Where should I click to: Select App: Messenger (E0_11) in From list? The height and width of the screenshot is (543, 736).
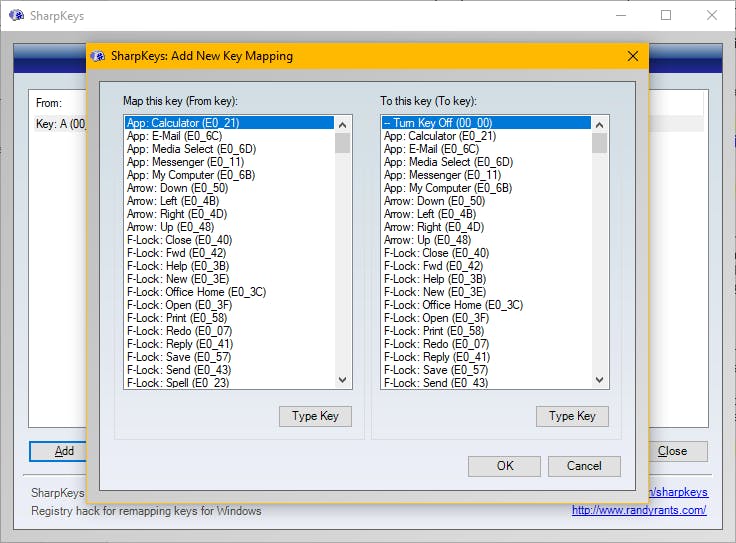[230, 162]
